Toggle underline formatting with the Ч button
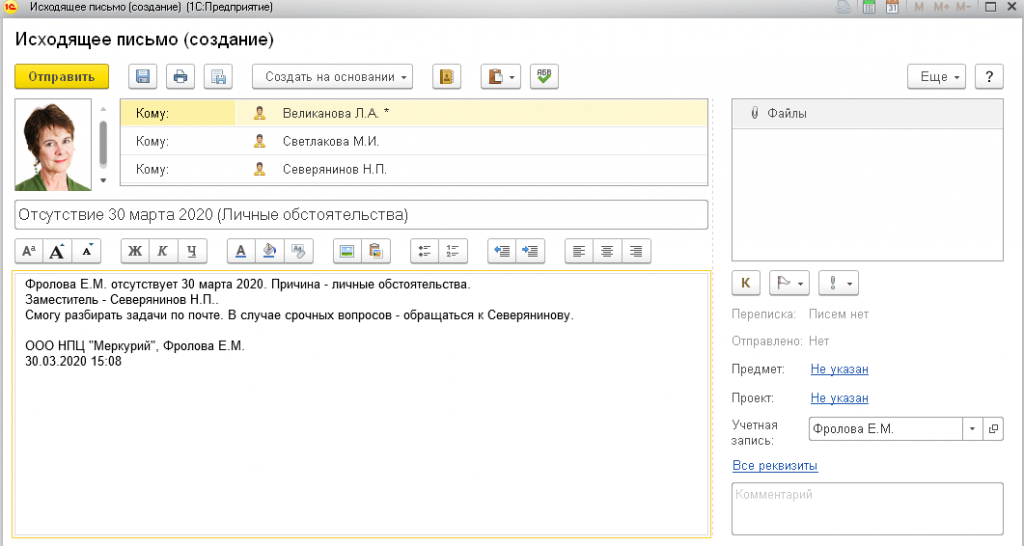Image resolution: width=1024 pixels, height=546 pixels. 192,251
